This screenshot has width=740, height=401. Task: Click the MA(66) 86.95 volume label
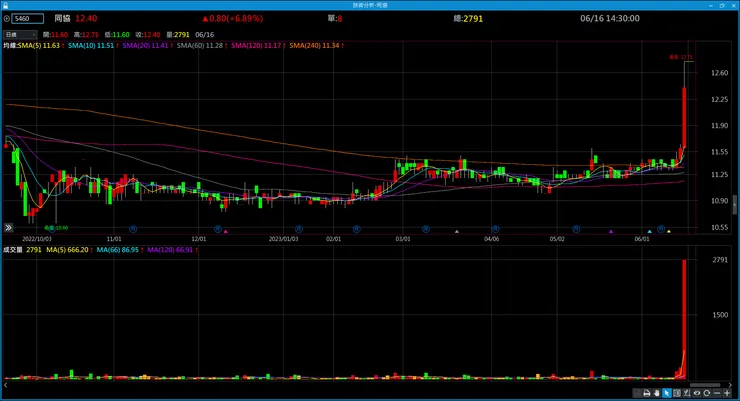tap(118, 250)
